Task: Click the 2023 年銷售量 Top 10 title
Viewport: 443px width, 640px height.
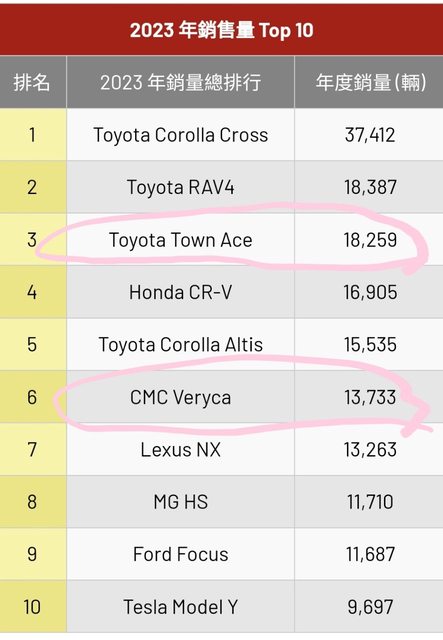Action: (x=221, y=30)
